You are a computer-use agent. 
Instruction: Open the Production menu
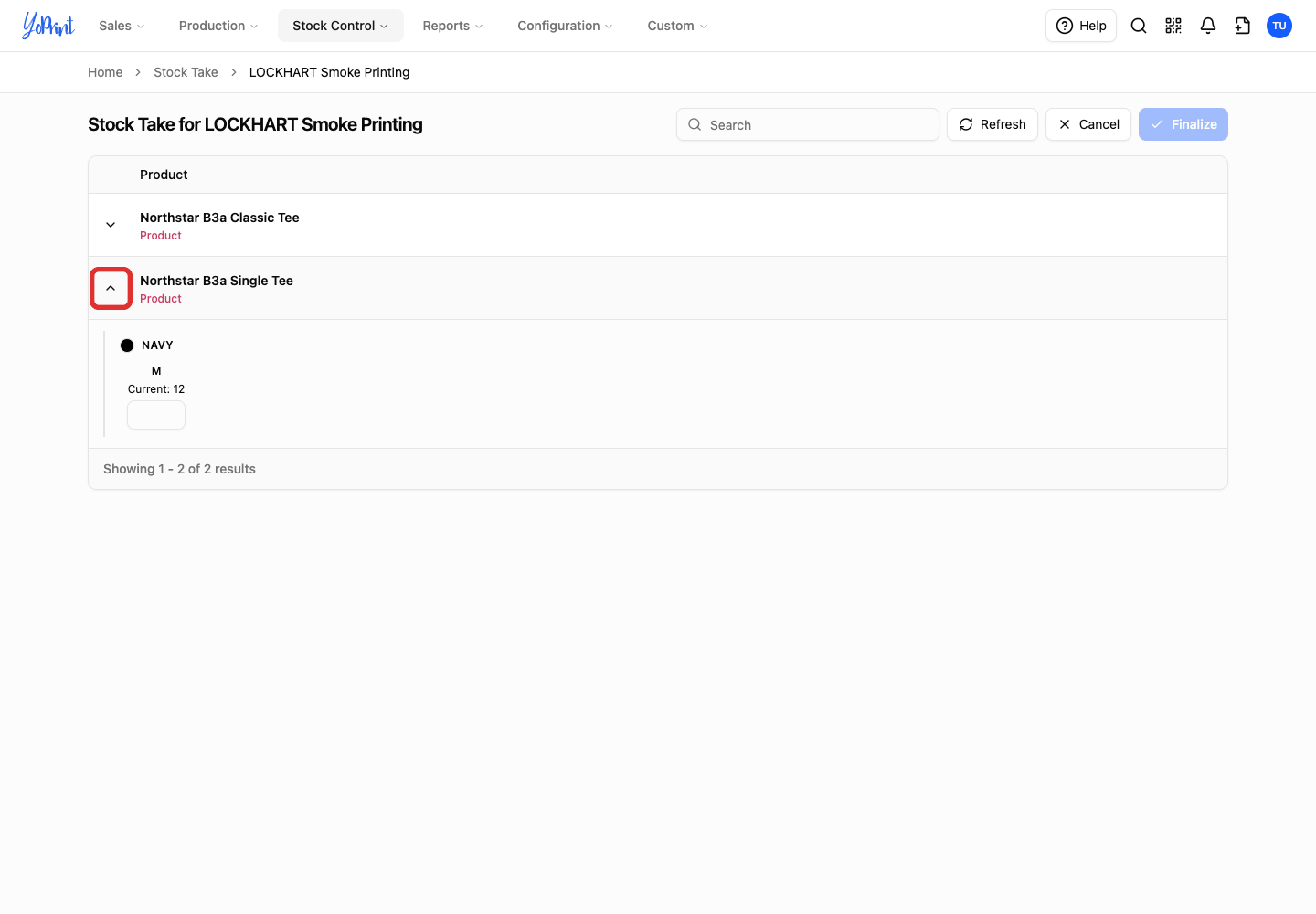218,26
